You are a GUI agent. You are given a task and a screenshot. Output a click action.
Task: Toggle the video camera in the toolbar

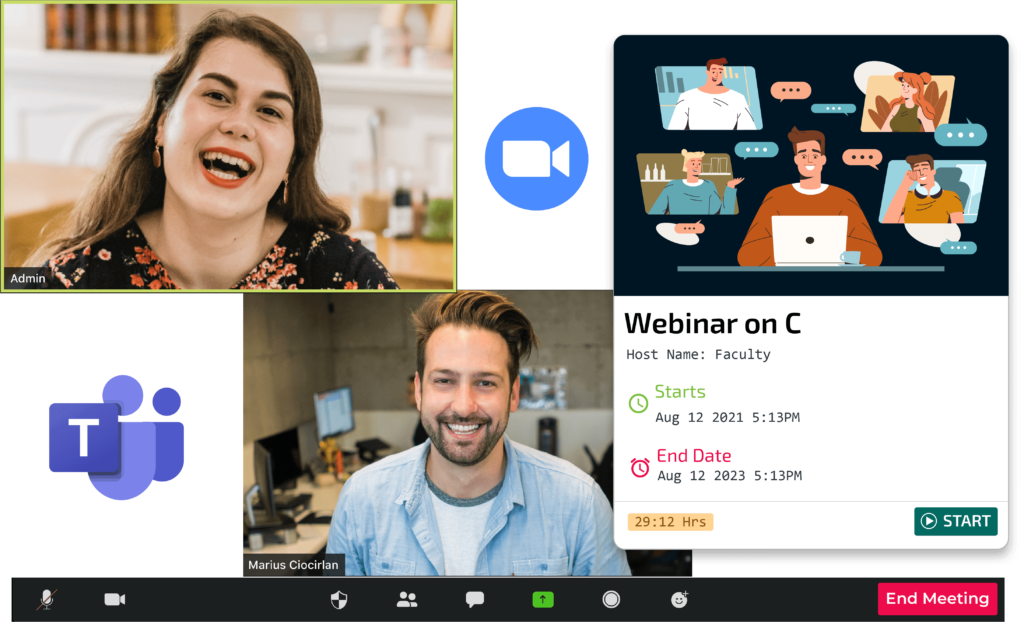coord(115,599)
